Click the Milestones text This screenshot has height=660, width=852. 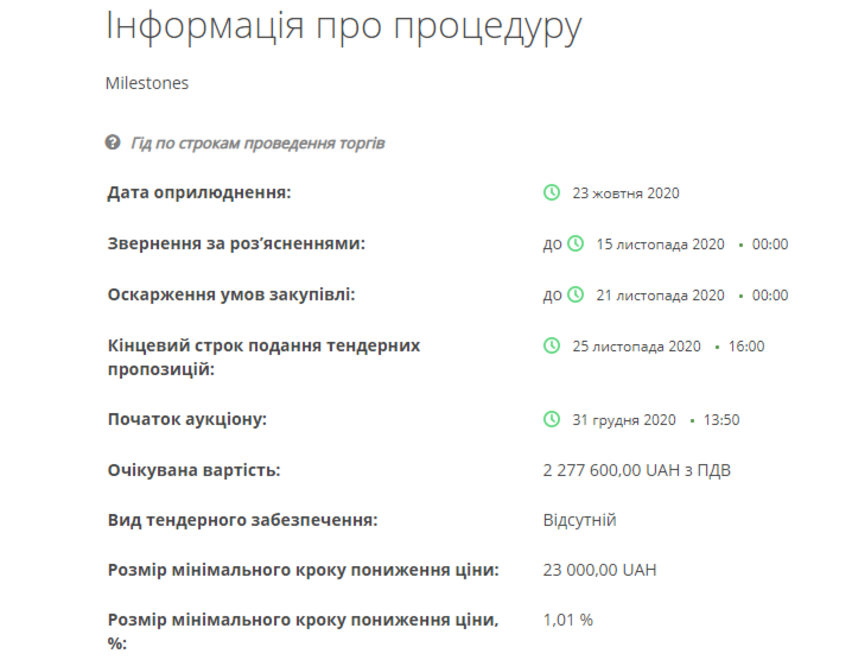pos(147,83)
